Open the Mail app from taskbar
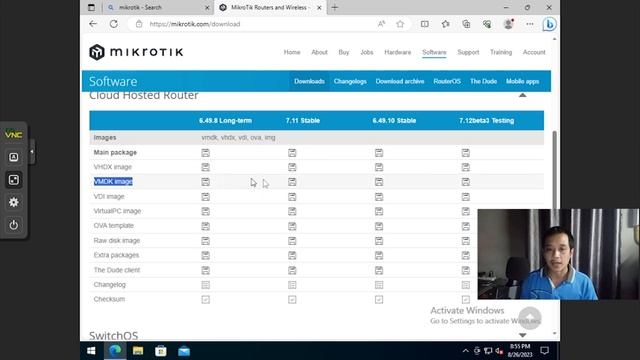This screenshot has width=640, height=360. pos(184,351)
